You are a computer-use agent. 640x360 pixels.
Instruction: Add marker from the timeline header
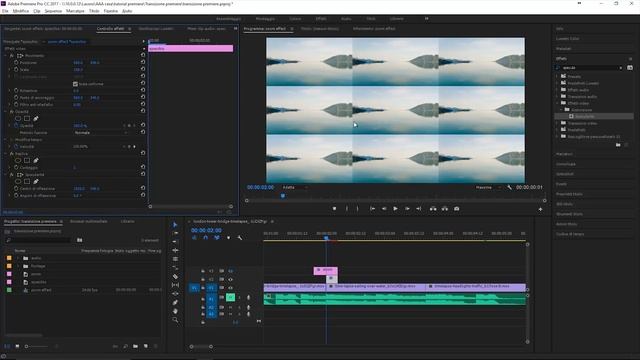(x=228, y=238)
